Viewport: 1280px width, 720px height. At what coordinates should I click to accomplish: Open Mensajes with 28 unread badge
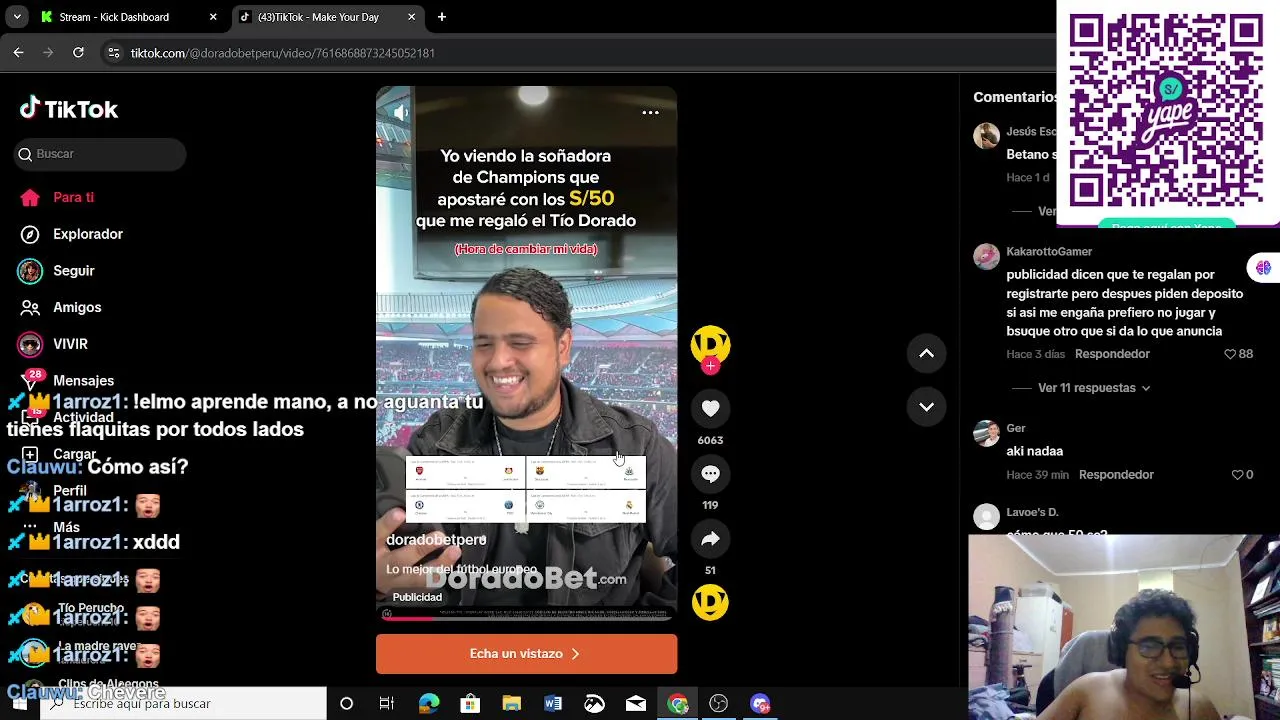pyautogui.click(x=68, y=380)
